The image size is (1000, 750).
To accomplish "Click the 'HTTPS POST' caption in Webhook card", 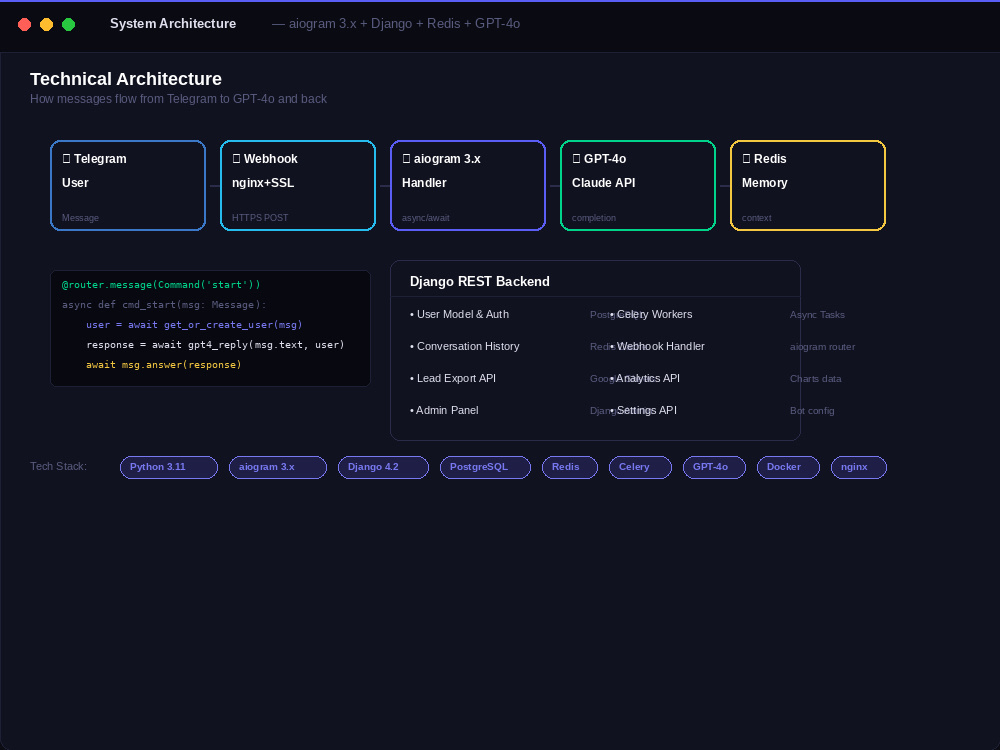I will point(260,217).
